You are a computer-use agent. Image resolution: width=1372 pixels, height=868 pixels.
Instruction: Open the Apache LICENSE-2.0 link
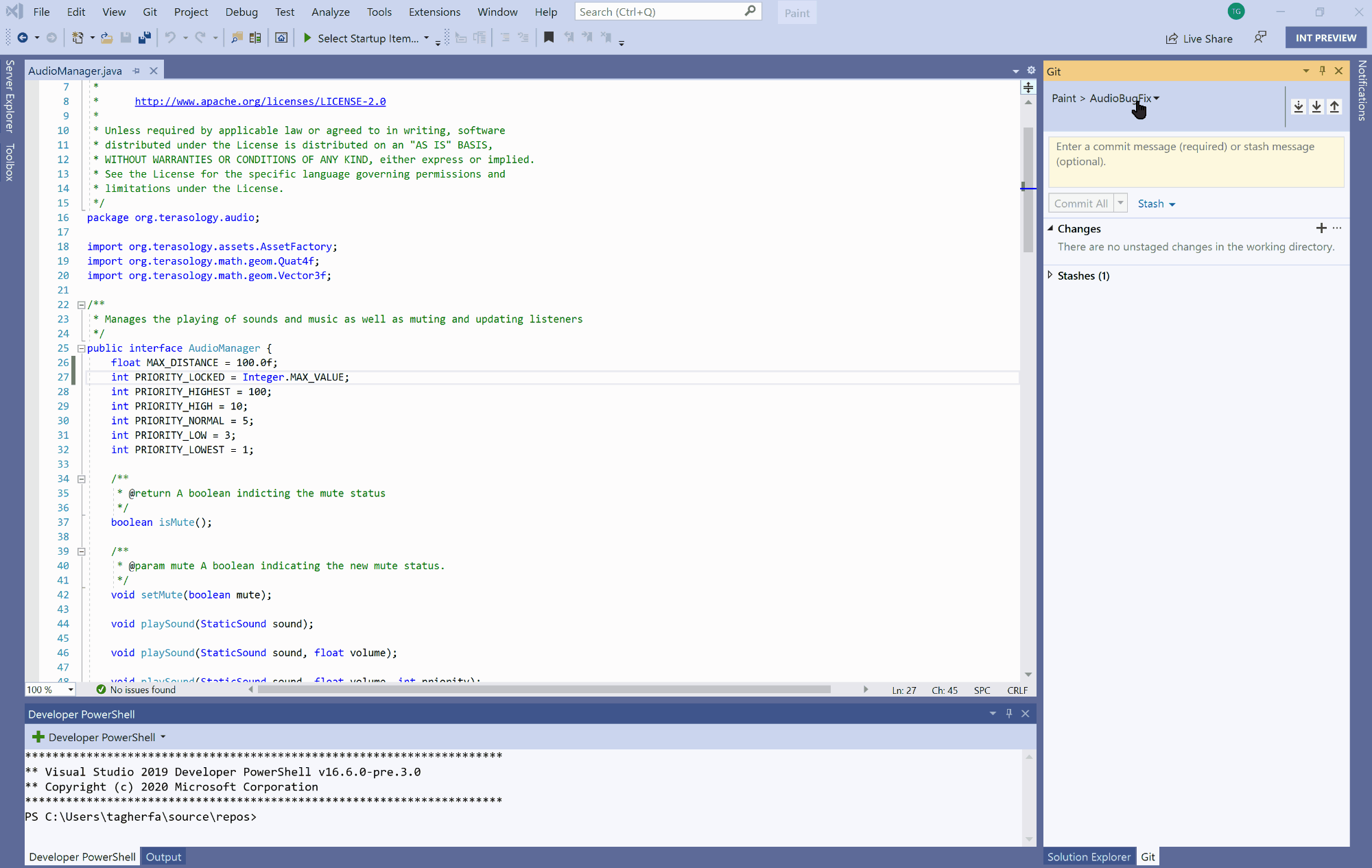pos(260,101)
